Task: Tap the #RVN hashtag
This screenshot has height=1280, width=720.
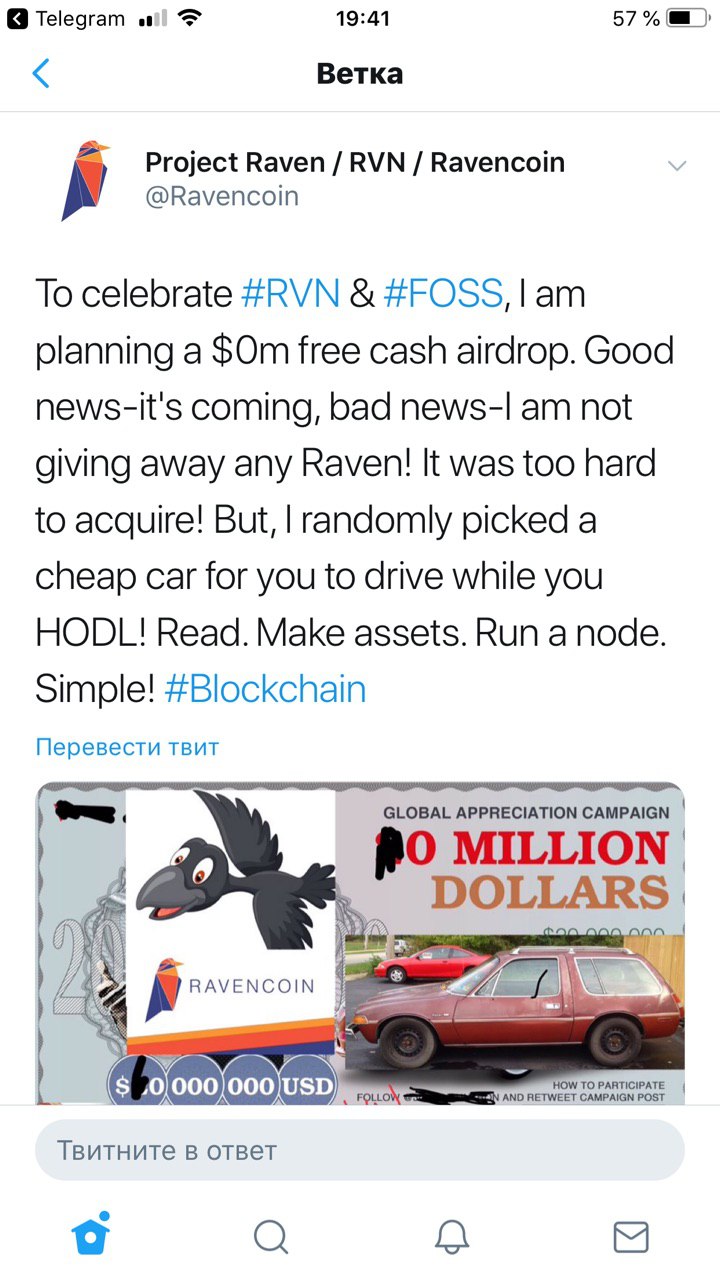Action: point(291,294)
